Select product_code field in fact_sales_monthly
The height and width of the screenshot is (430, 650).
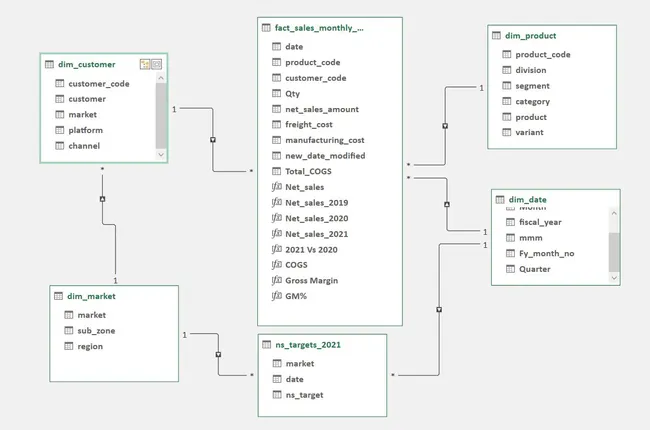[313, 62]
